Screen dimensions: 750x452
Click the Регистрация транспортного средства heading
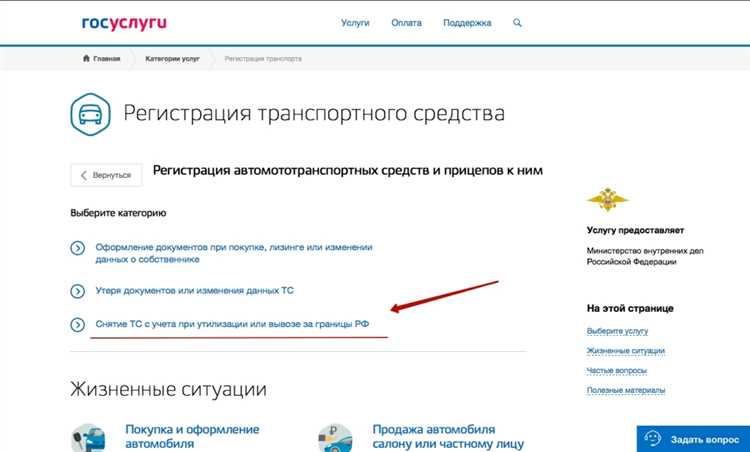coord(314,113)
